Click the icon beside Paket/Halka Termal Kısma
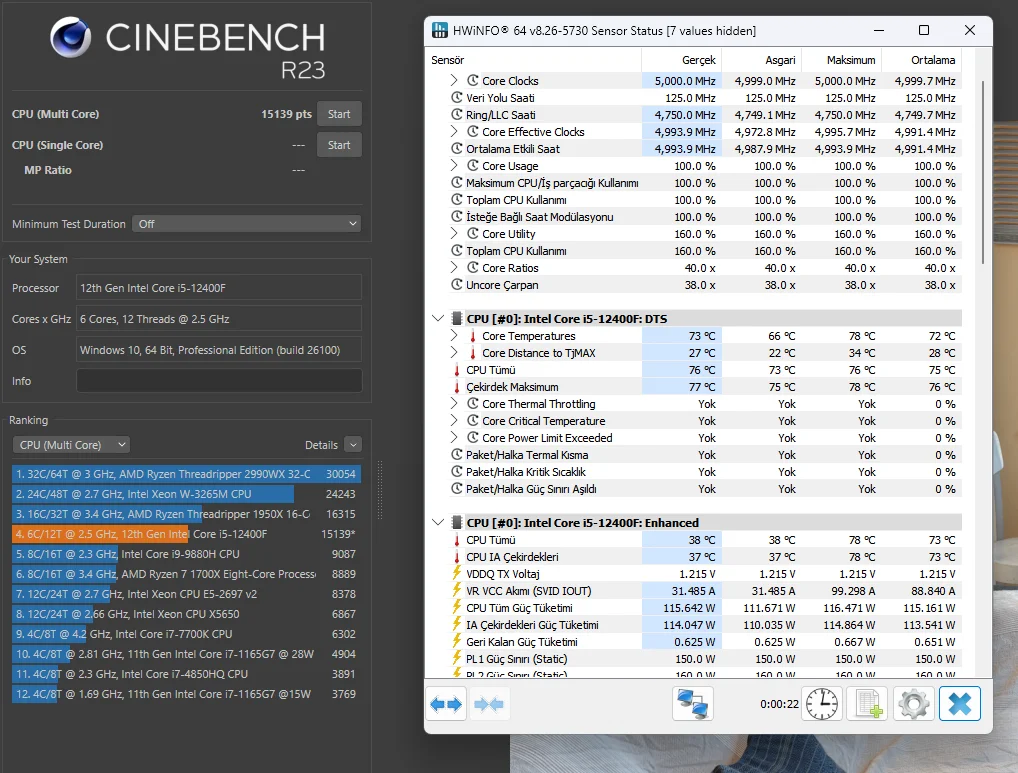 457,455
